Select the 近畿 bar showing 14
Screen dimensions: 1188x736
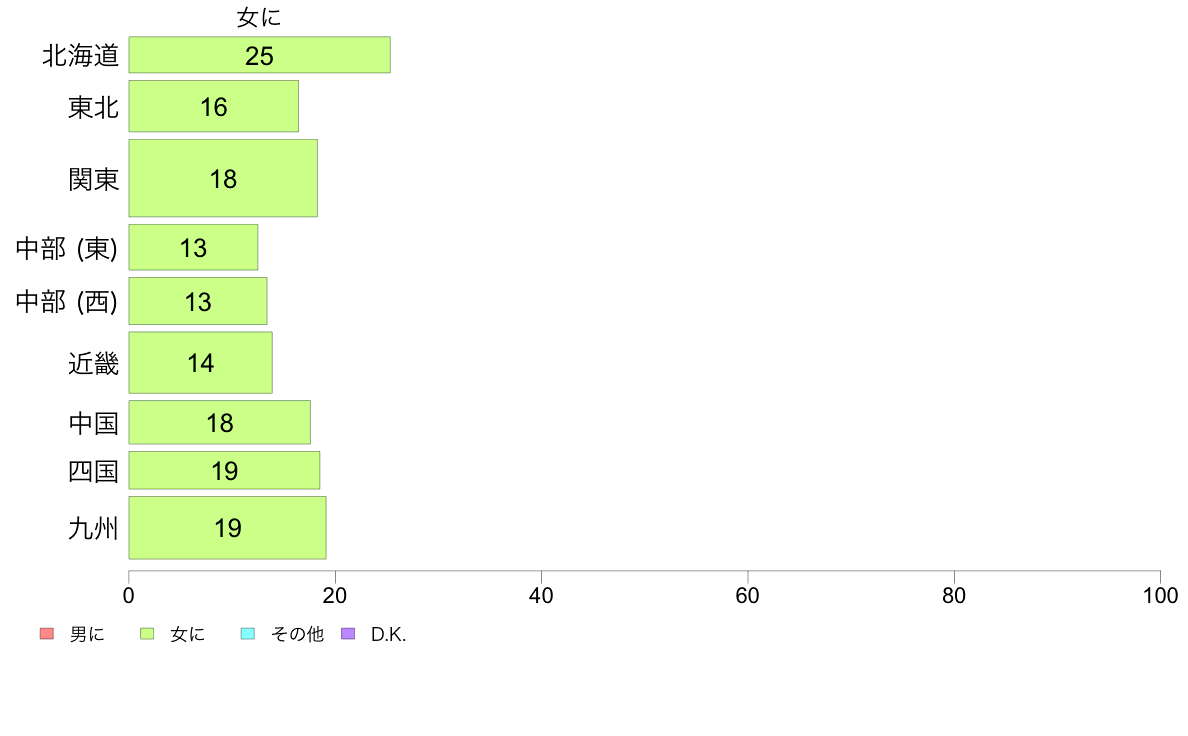(x=201, y=362)
